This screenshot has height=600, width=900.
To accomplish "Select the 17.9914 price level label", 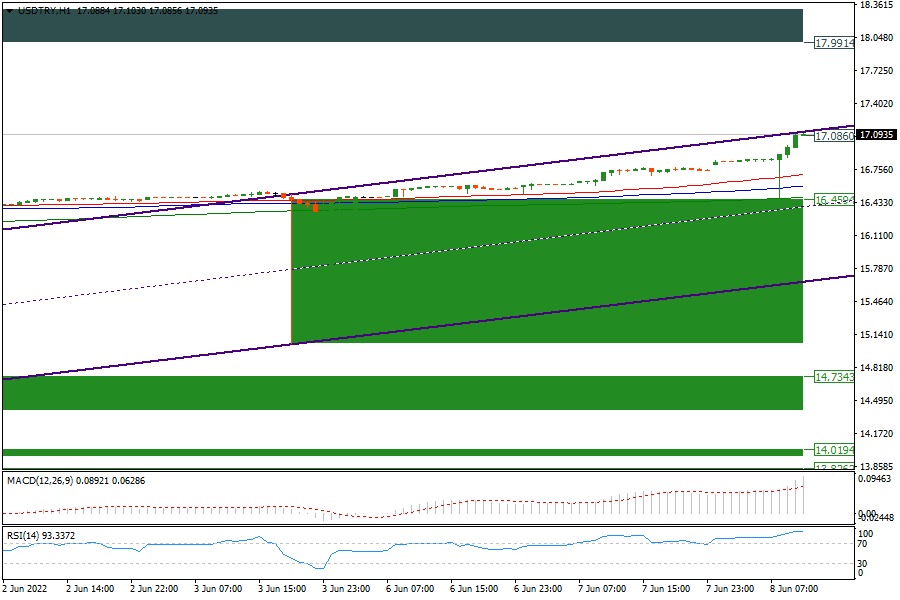I will [x=833, y=43].
